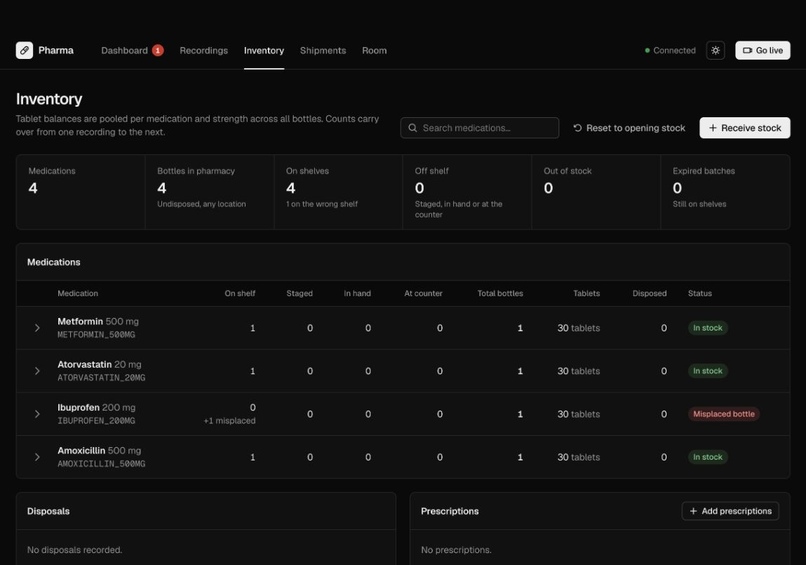Screen dimensions: 806x565
Task: Click the Status column header
Action: point(700,293)
